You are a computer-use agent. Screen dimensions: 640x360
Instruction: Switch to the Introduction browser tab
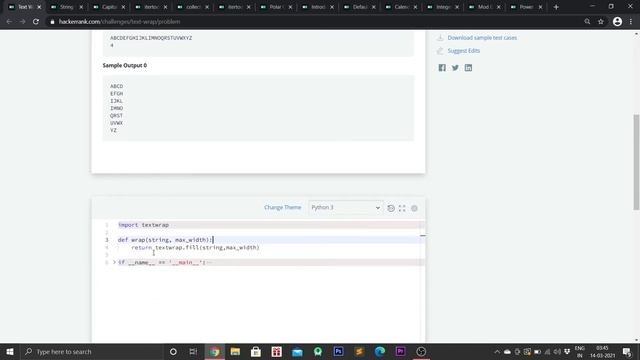pyautogui.click(x=318, y=7)
